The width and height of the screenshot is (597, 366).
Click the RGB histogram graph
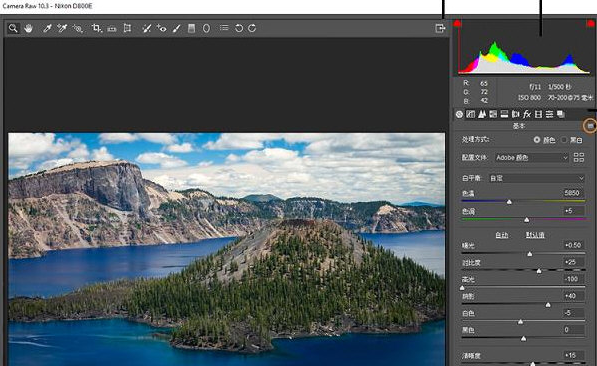[524, 49]
